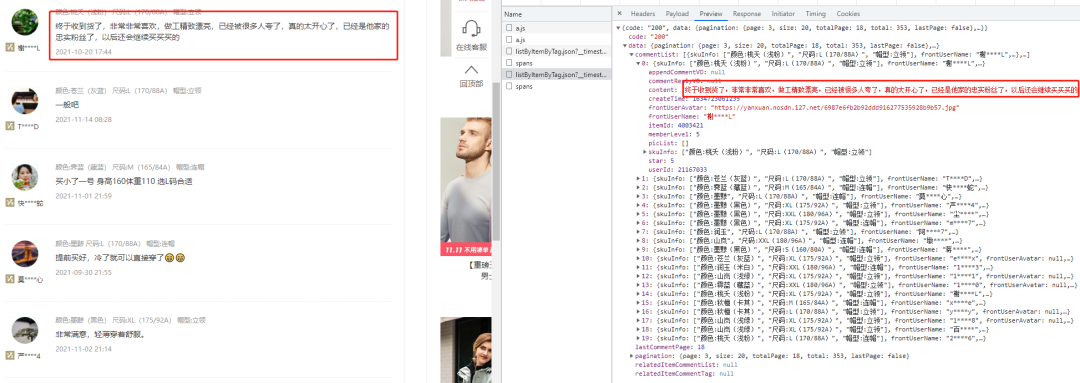
Task: Click Name column header in network list
Action: pos(512,14)
